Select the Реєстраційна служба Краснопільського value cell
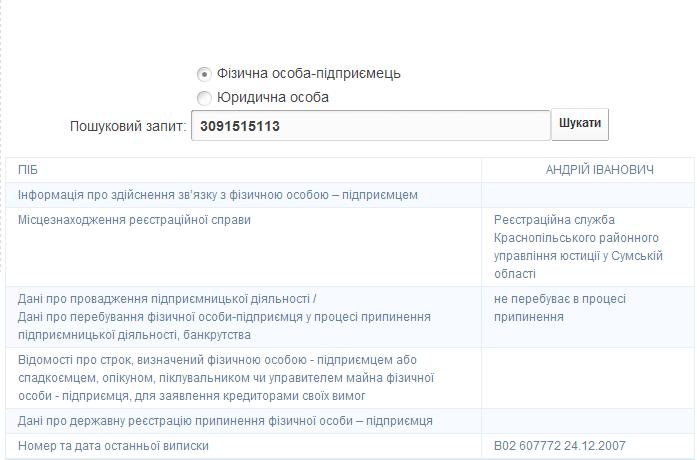697x460 pixels. pos(578,246)
